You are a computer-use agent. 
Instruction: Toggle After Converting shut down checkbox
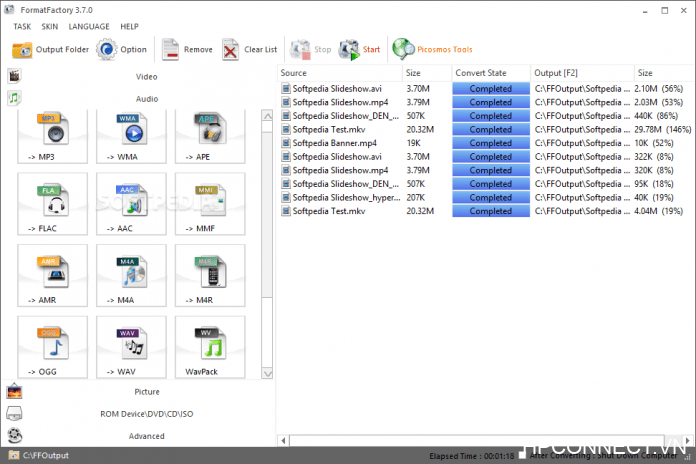(x=522, y=456)
